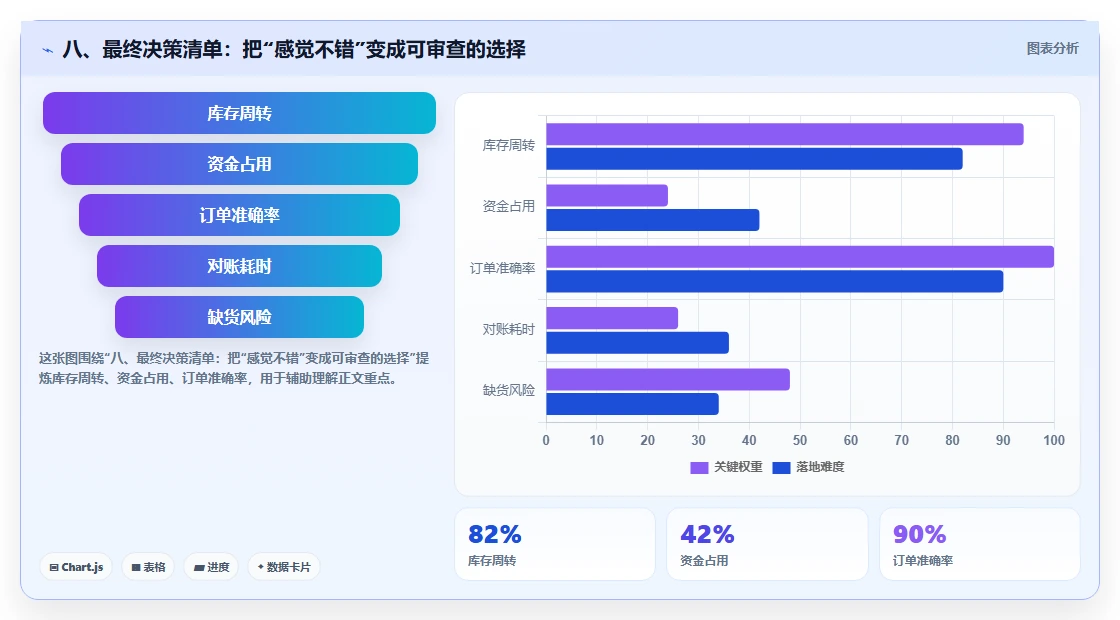This screenshot has height=620, width=1120.
Task: Click the 缺货风险 y-axis label in chart
Action: pyautogui.click(x=509, y=390)
